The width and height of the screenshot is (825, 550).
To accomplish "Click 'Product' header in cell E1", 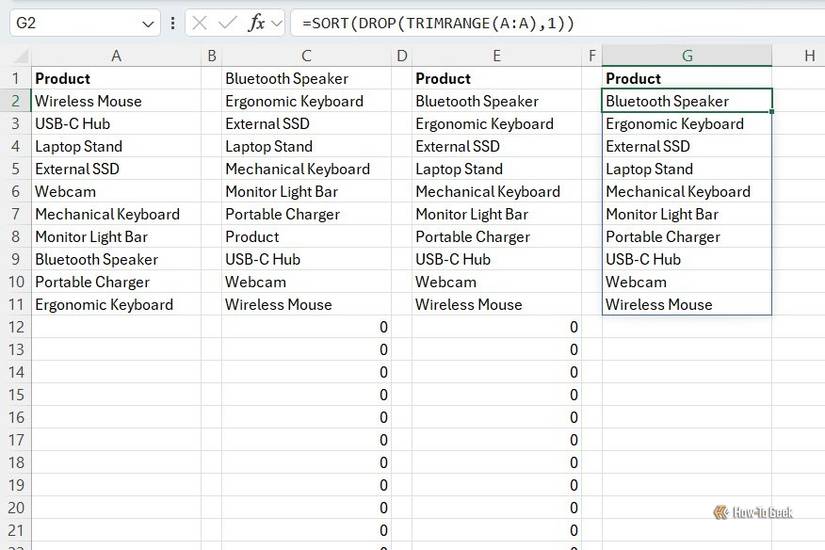I will pyautogui.click(x=443, y=78).
